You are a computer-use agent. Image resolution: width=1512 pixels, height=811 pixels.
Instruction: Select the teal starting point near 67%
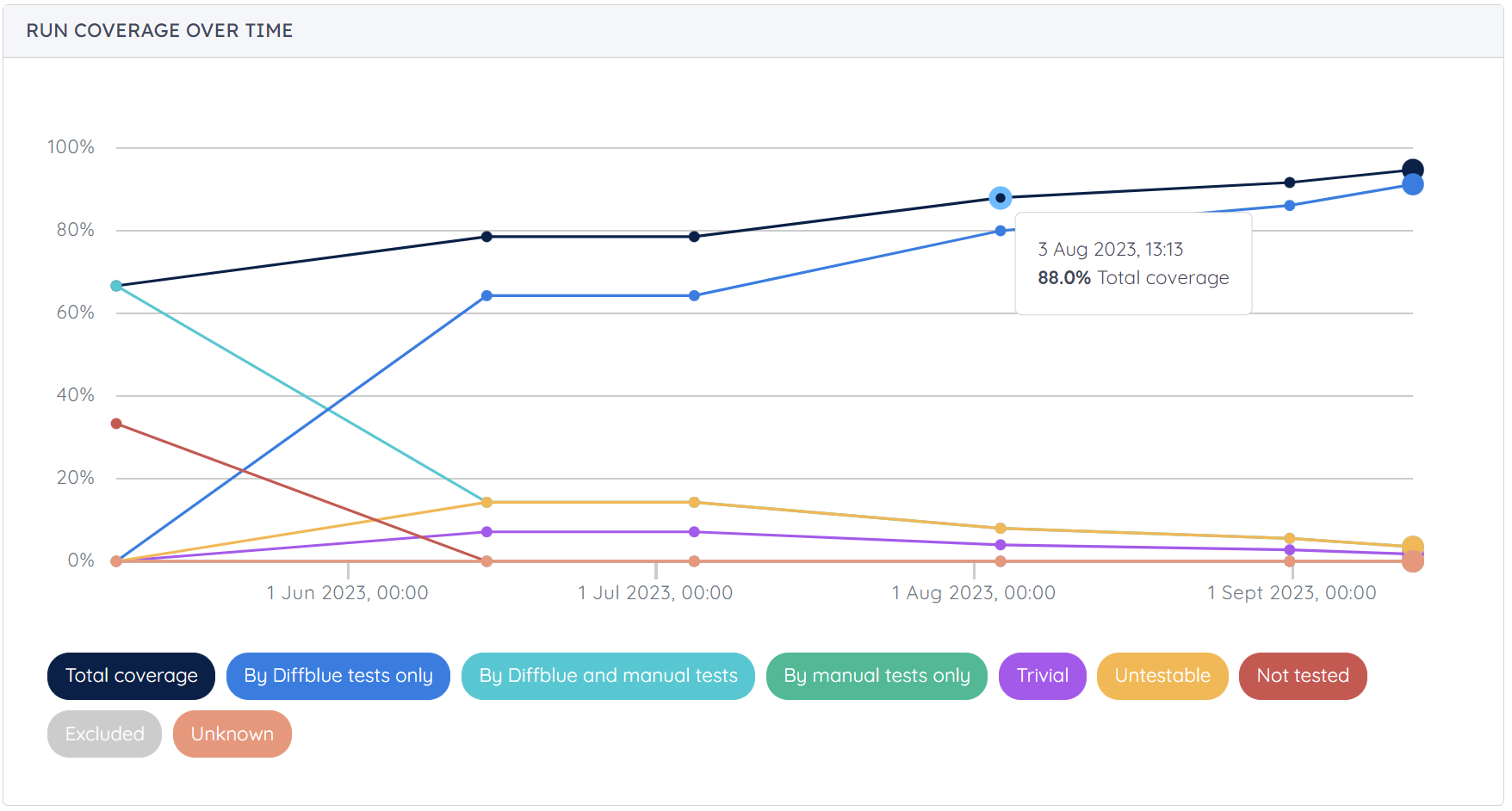coord(116,286)
